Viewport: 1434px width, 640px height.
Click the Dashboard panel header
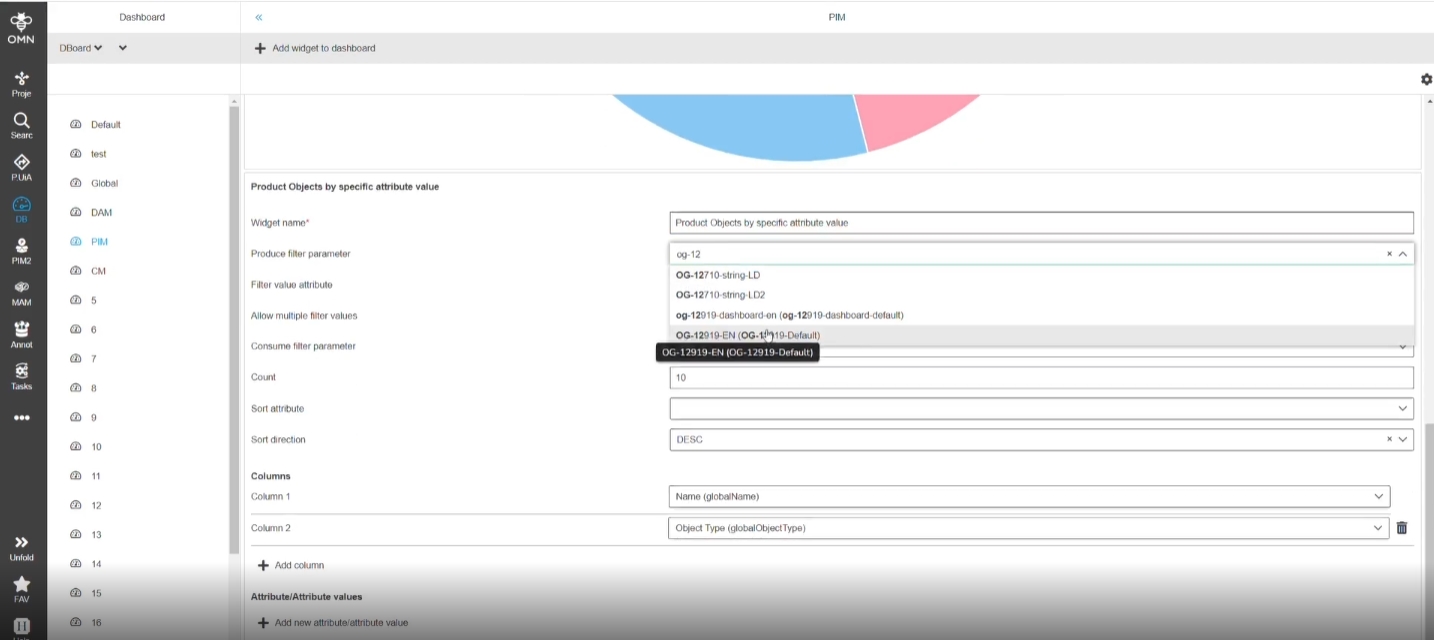coord(142,17)
